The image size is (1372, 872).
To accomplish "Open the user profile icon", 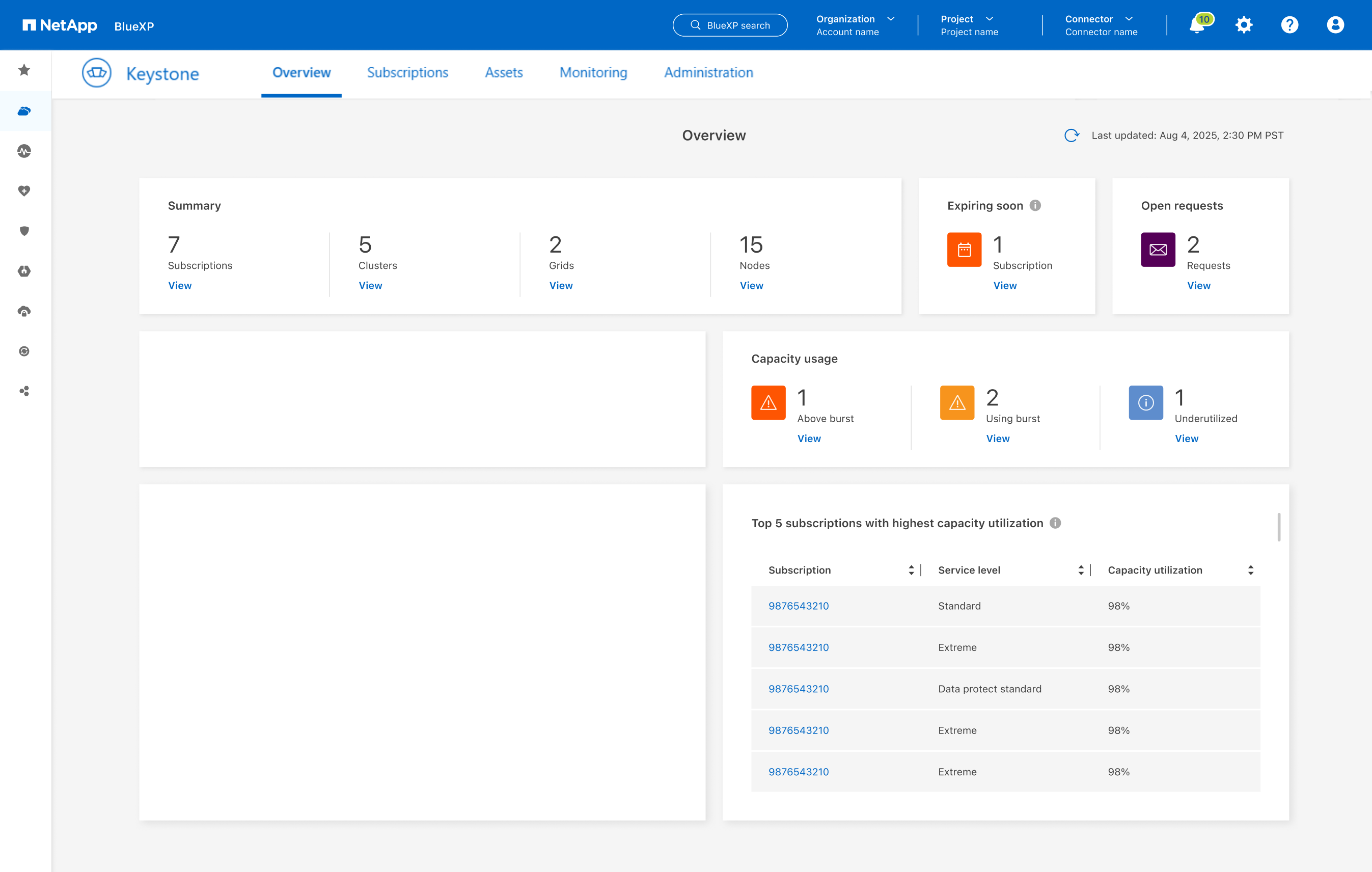I will click(x=1335, y=25).
